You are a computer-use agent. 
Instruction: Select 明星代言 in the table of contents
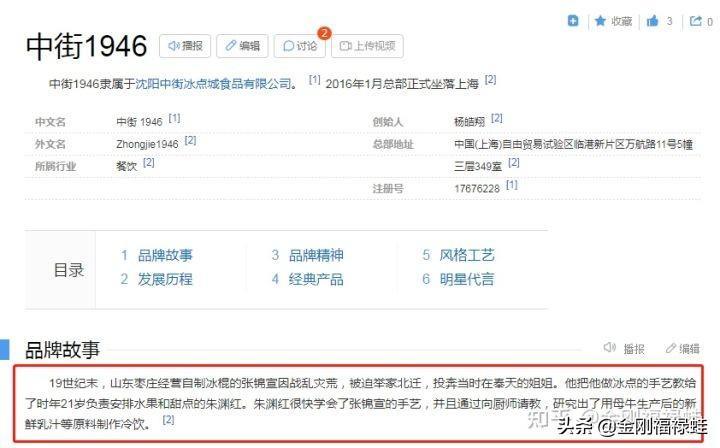click(x=467, y=279)
